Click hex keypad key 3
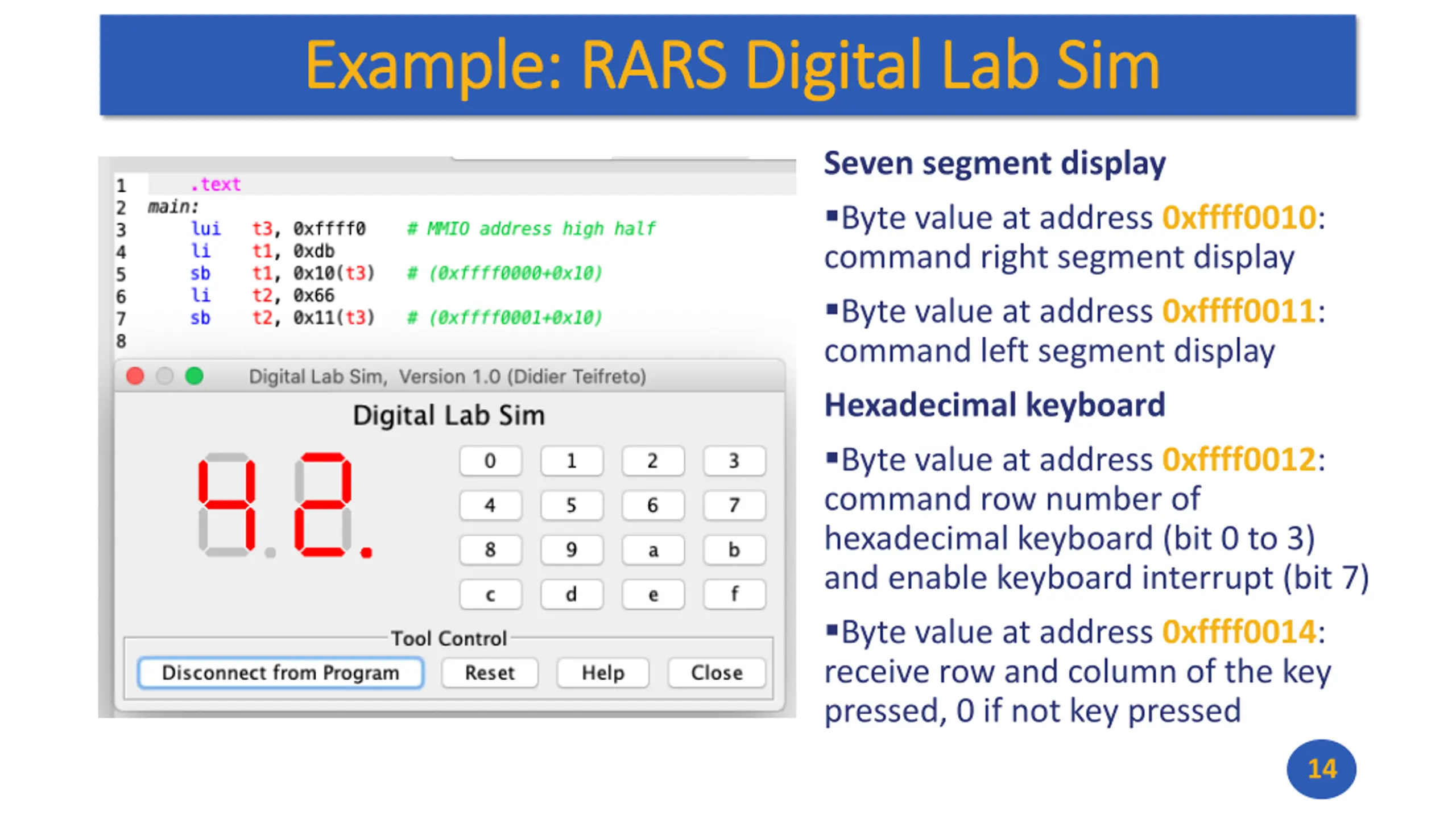Screen dimensions: 1456x819 pyautogui.click(x=734, y=461)
